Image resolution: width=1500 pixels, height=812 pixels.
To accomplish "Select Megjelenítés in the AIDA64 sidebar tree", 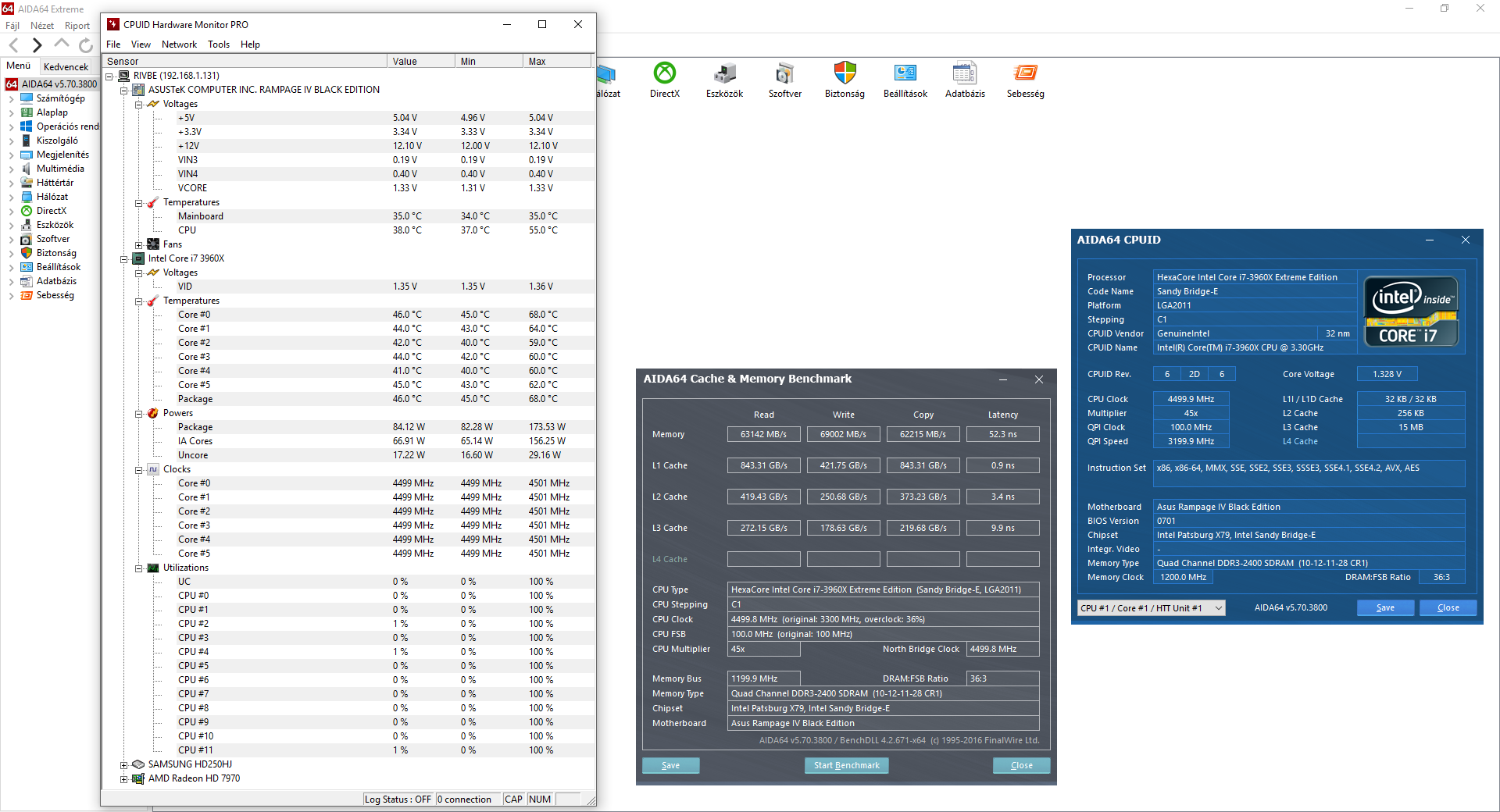I will (62, 155).
